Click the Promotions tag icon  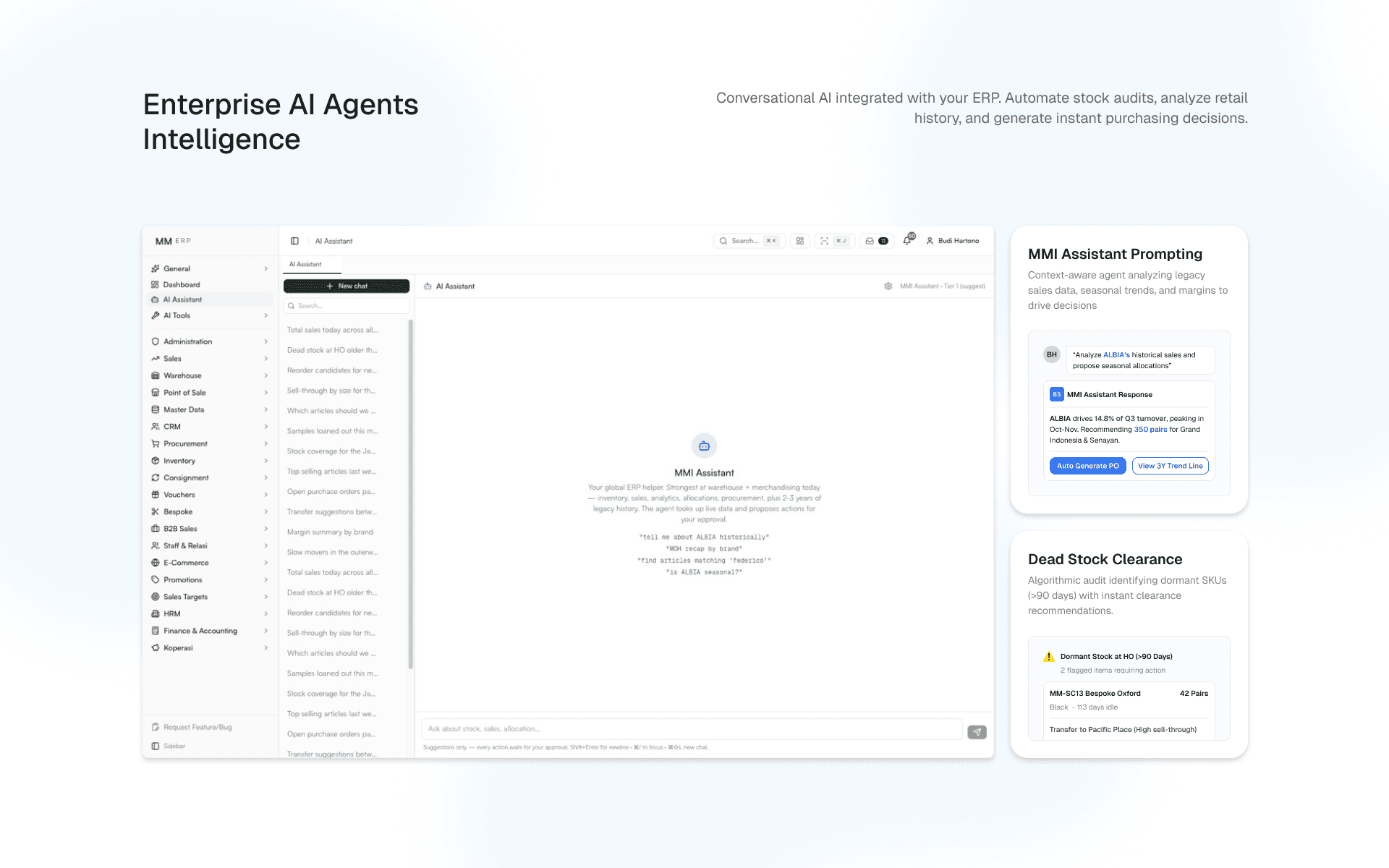155,579
